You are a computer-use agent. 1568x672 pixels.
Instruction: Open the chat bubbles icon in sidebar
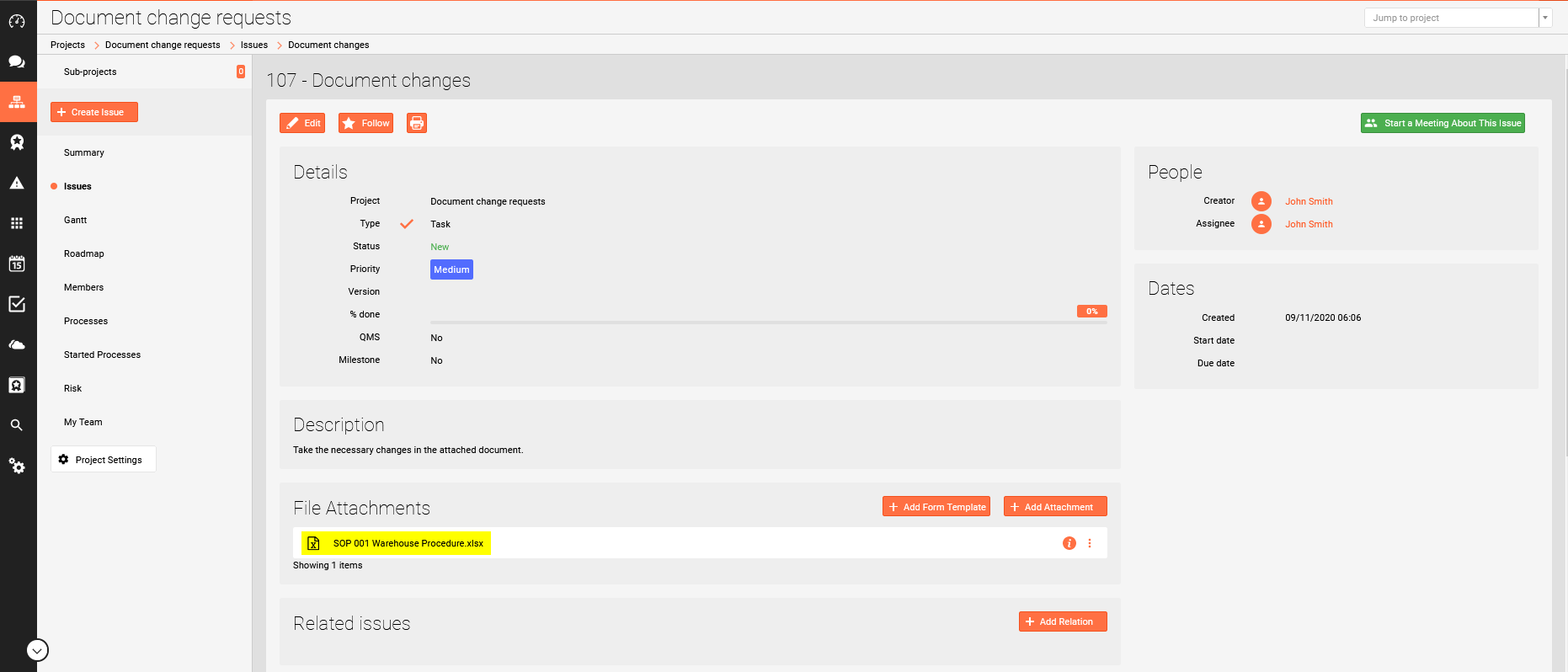[x=17, y=61]
